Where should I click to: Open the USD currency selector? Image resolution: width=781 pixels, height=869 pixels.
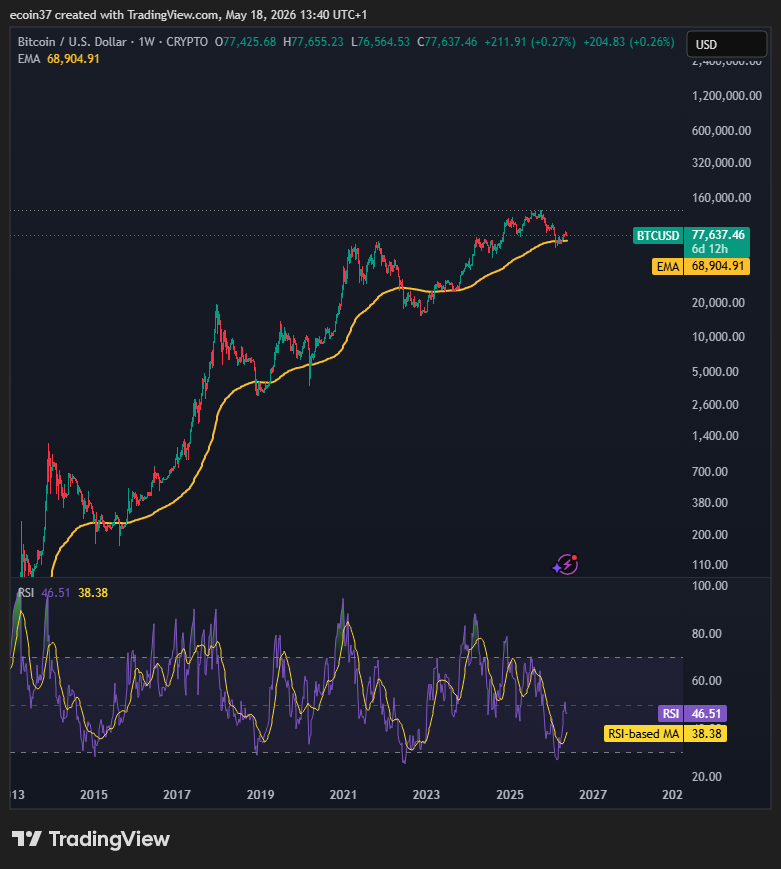pos(727,44)
